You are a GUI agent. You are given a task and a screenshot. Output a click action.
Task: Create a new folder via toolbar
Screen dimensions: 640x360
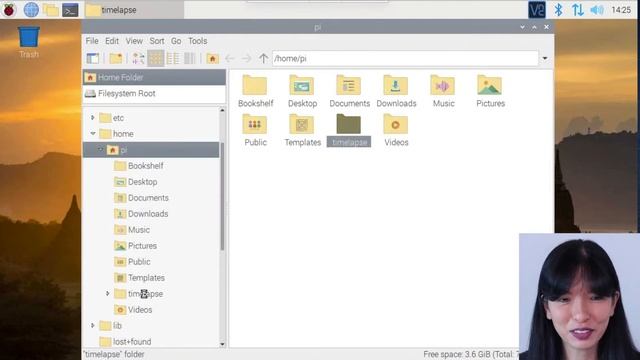(116, 58)
